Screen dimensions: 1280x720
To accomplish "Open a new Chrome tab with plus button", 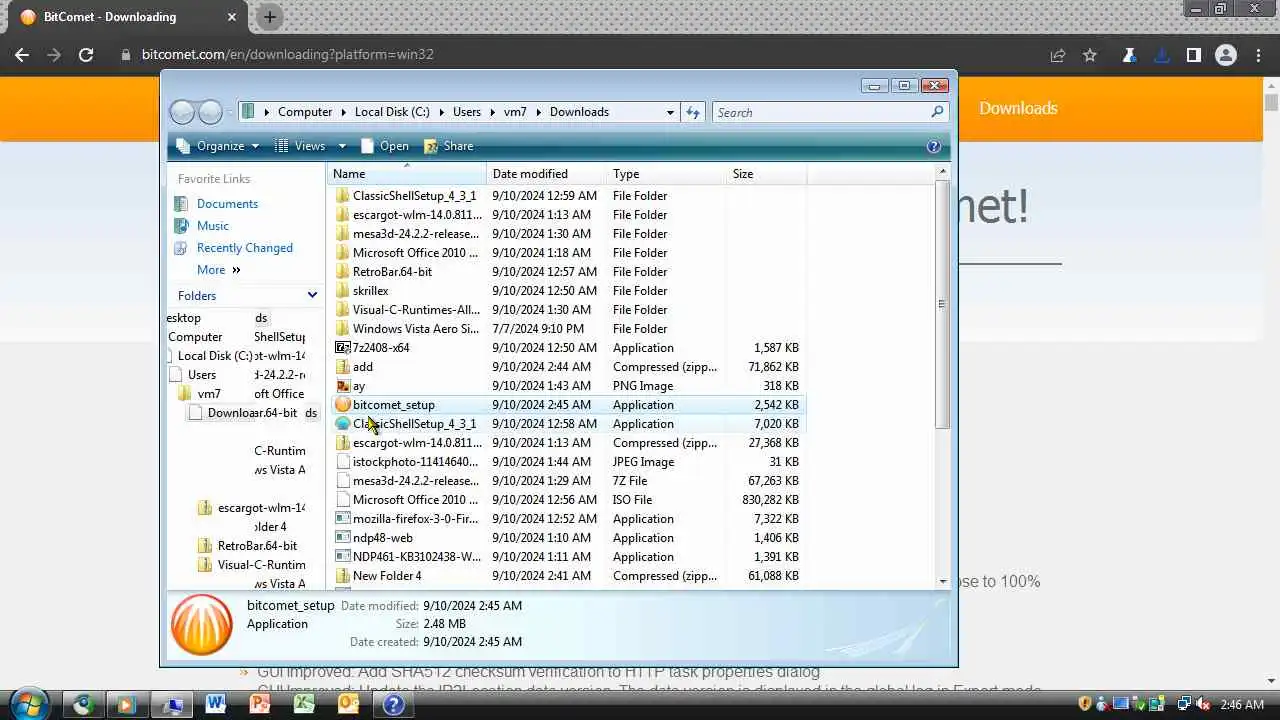I will point(270,17).
